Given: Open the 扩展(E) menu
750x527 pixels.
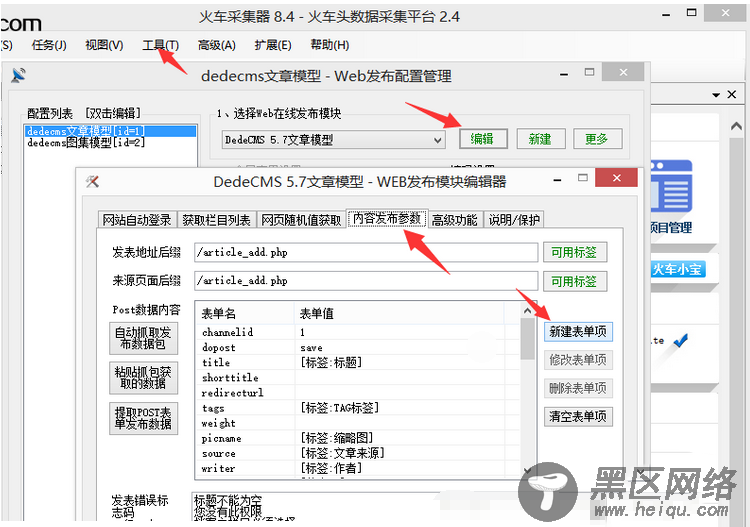Looking at the screenshot, I should click(273, 45).
